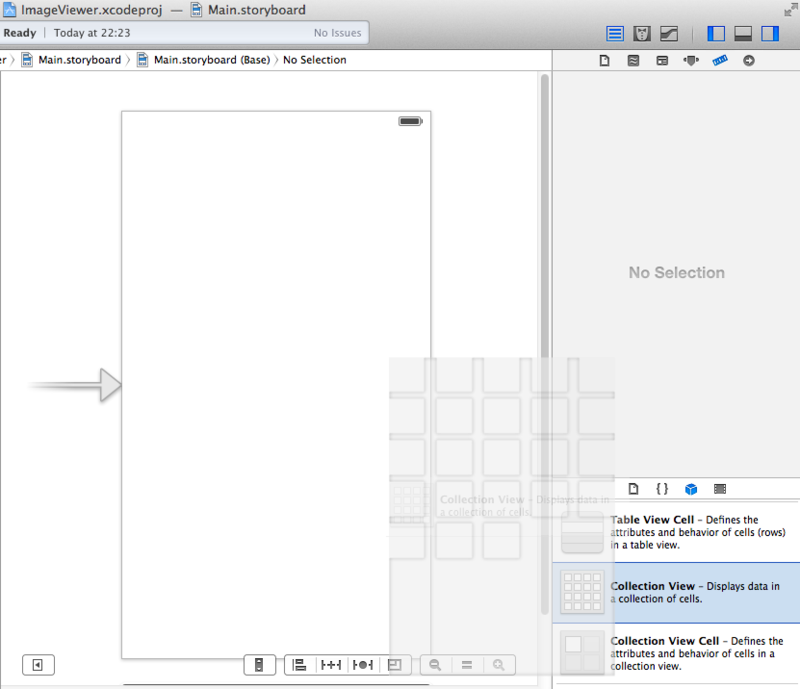The image size is (800, 689).
Task: Select the Table View Cell item
Action: (x=676, y=532)
